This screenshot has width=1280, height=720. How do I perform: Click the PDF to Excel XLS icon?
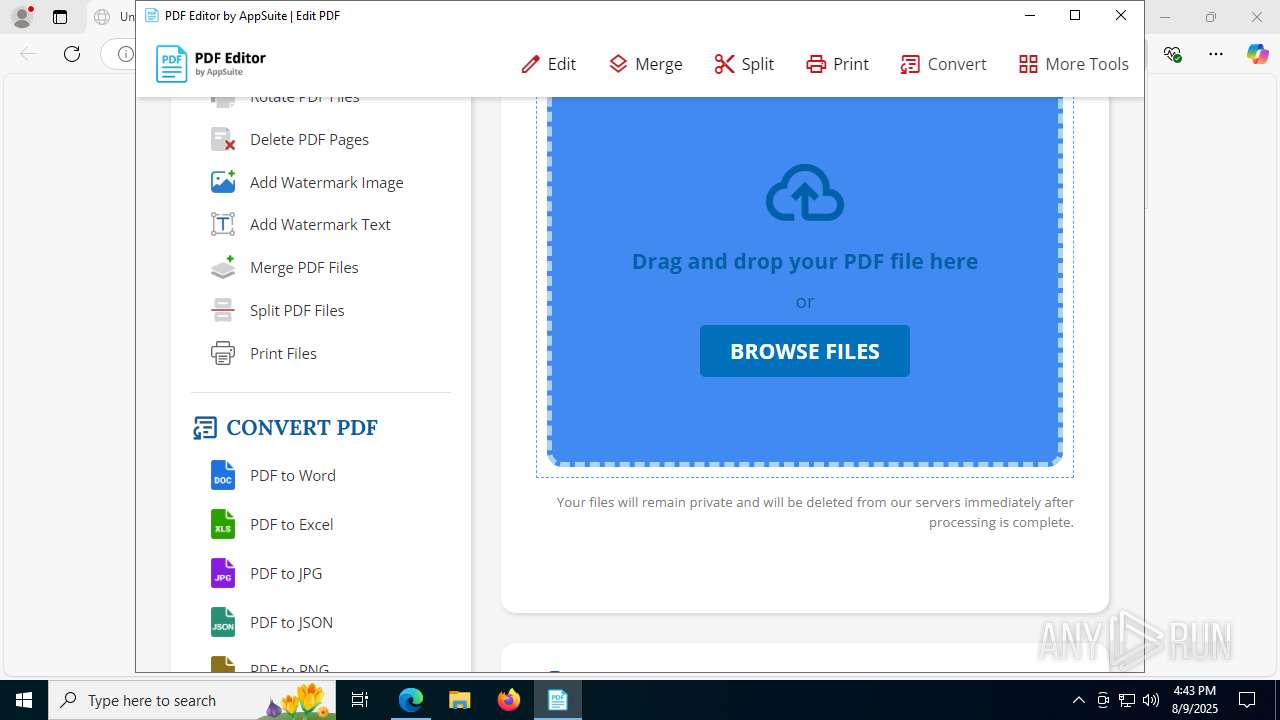(x=223, y=524)
